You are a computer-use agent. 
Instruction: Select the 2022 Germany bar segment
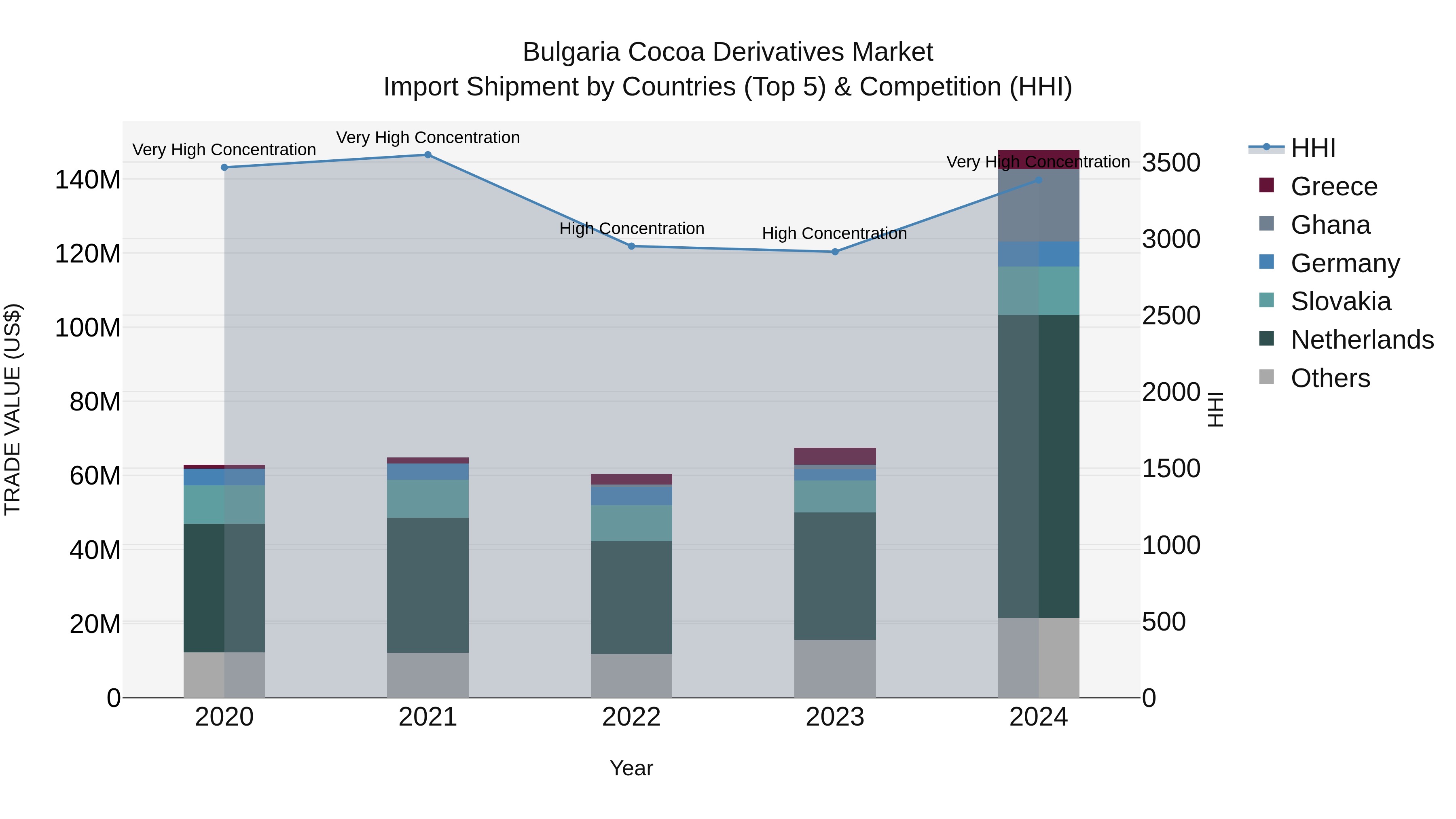[631, 496]
